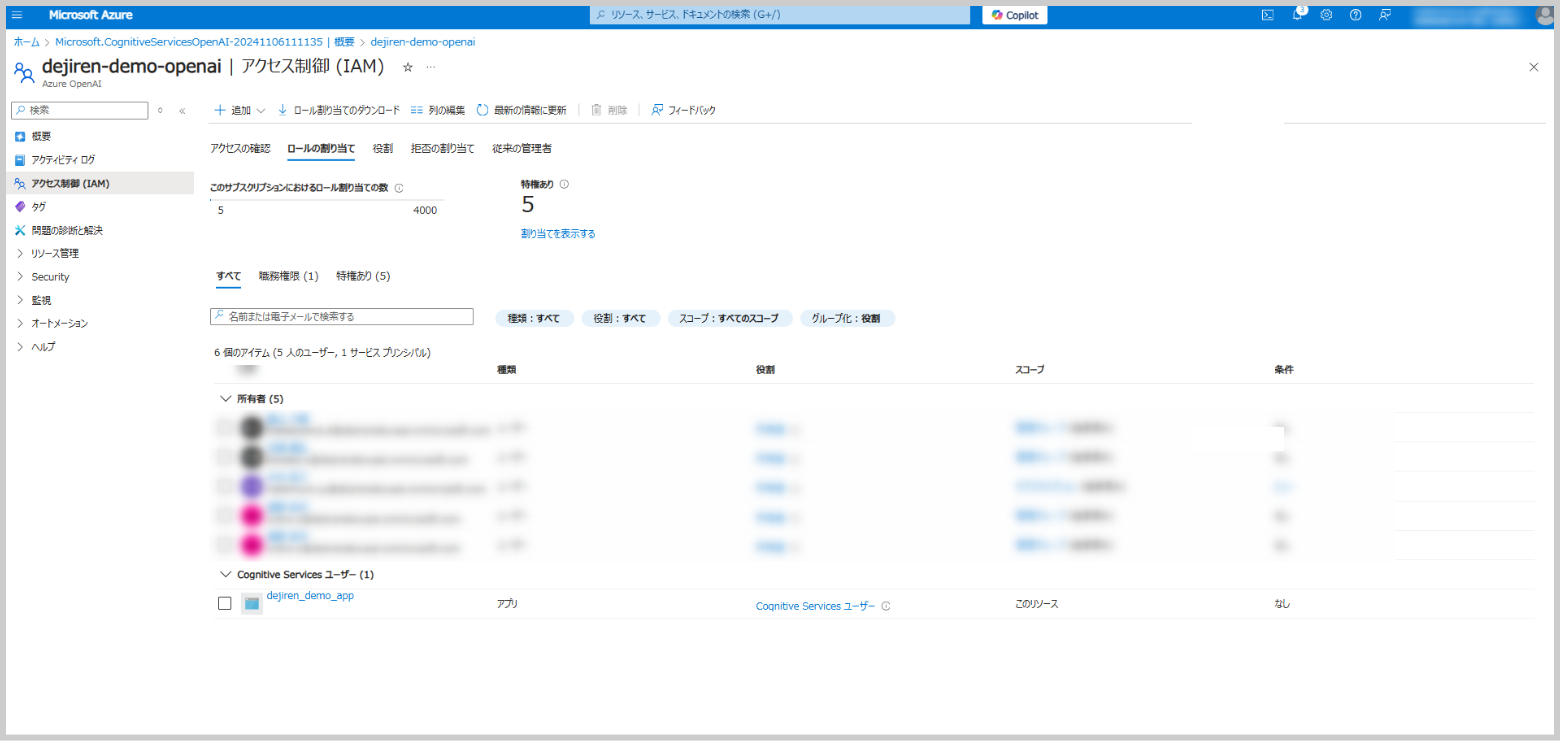Switch to the 従来の管理者 tab
This screenshot has width=1560, height=741.
[x=522, y=148]
